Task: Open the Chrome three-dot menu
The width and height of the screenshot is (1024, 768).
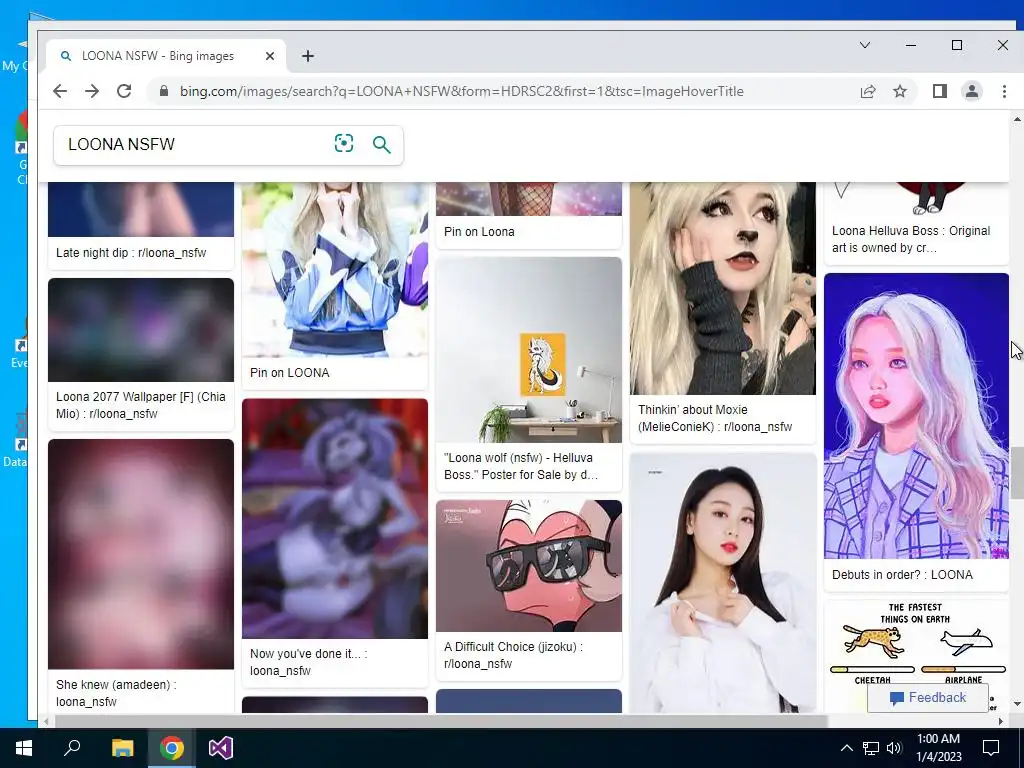Action: point(1004,91)
